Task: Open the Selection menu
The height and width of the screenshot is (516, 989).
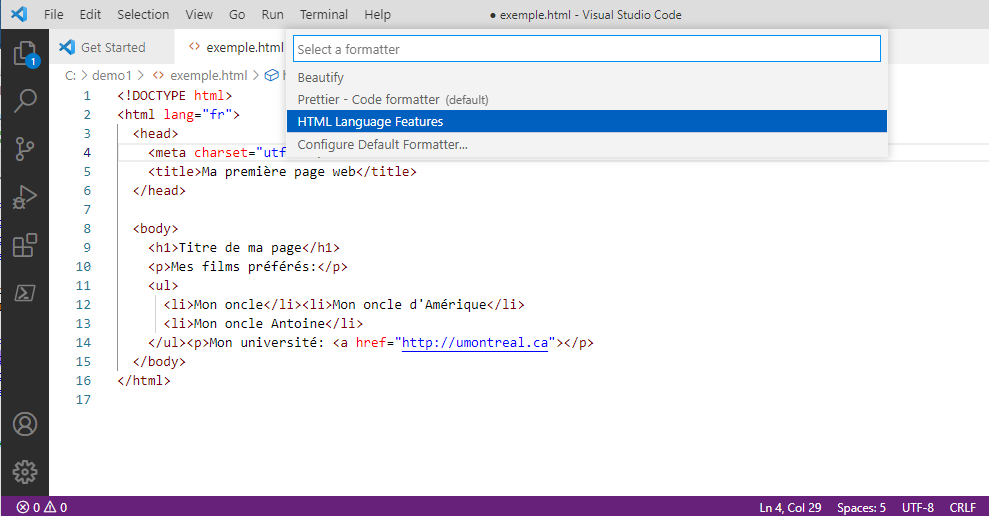Action: pyautogui.click(x=143, y=15)
